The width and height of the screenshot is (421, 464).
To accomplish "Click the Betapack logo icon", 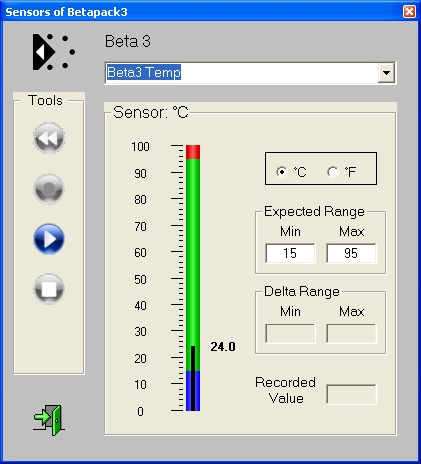I will coord(53,52).
